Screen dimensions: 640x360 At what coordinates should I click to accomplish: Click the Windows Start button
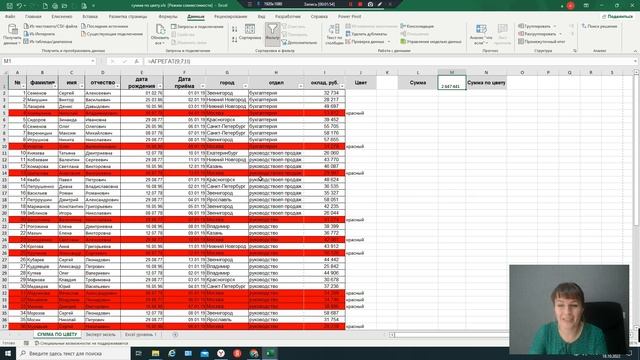coord(8,353)
